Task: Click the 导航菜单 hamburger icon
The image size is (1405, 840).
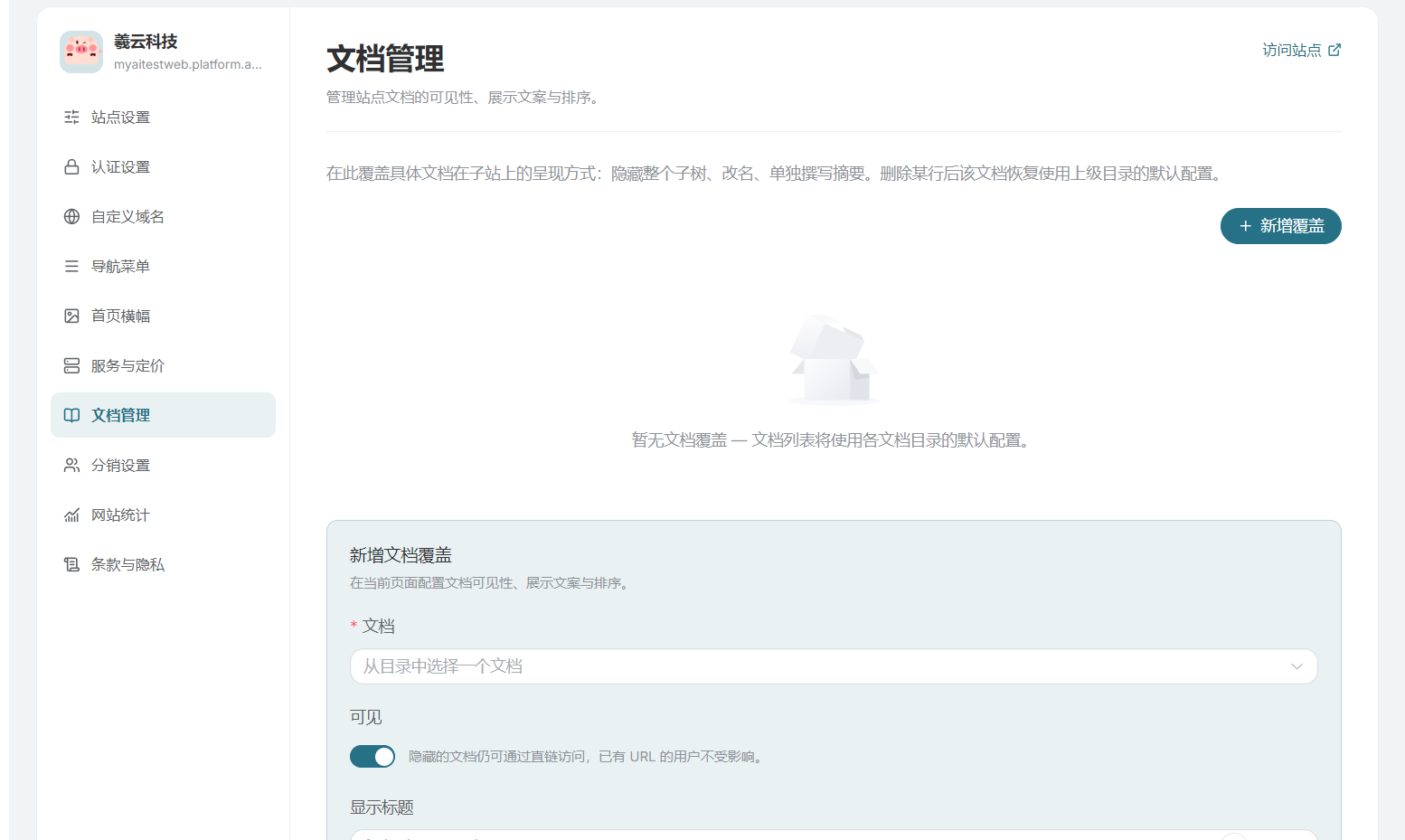Action: pyautogui.click(x=71, y=267)
